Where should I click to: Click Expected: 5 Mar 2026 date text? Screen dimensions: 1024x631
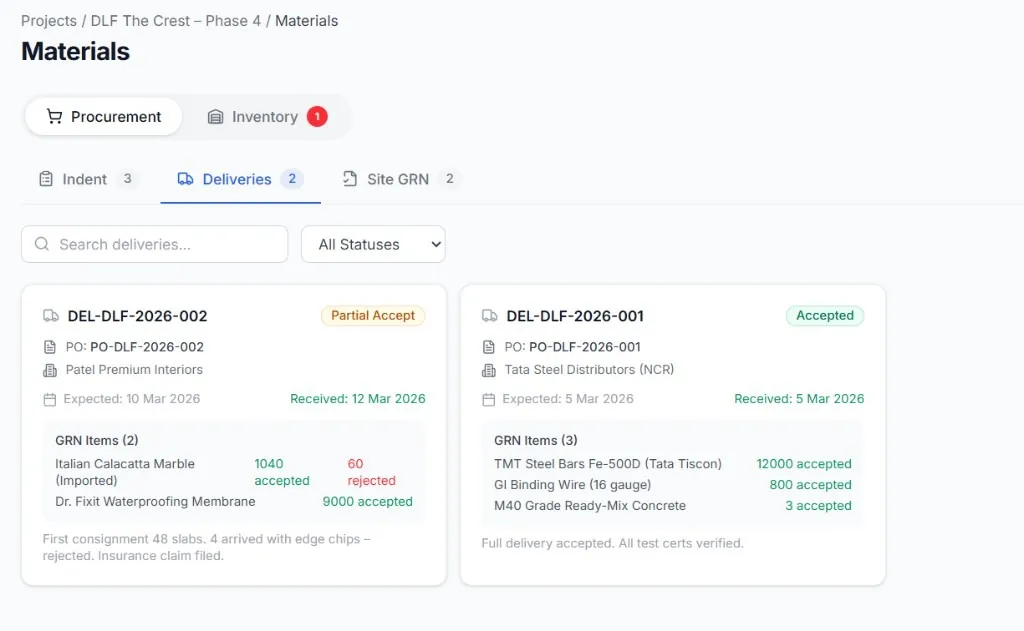click(568, 398)
